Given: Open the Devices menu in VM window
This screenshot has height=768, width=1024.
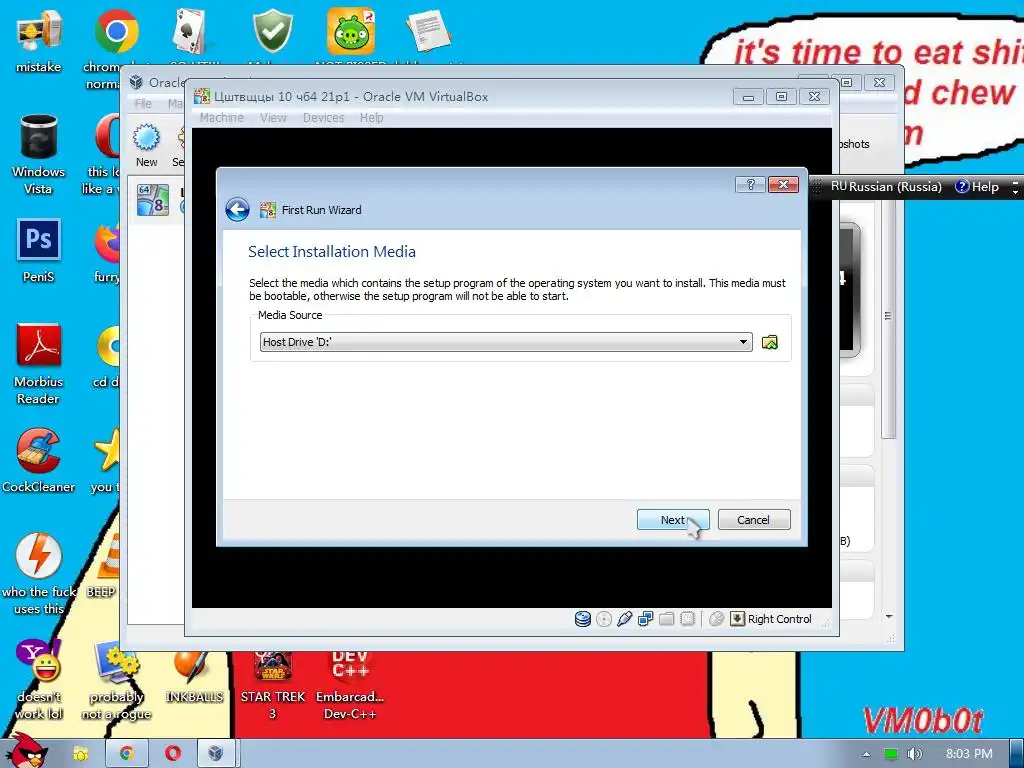Looking at the screenshot, I should [x=323, y=118].
